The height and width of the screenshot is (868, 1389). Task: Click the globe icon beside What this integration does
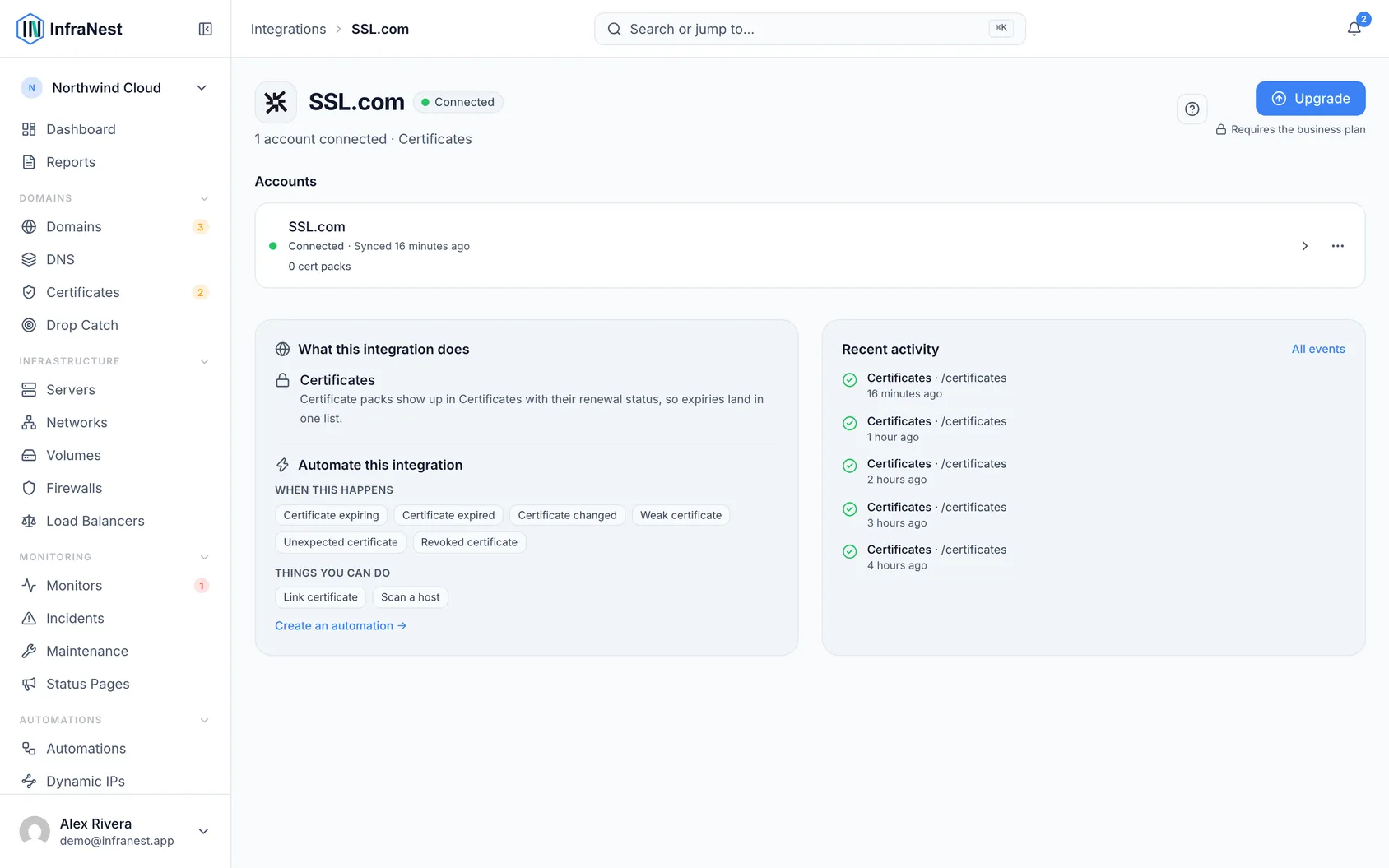[282, 349]
